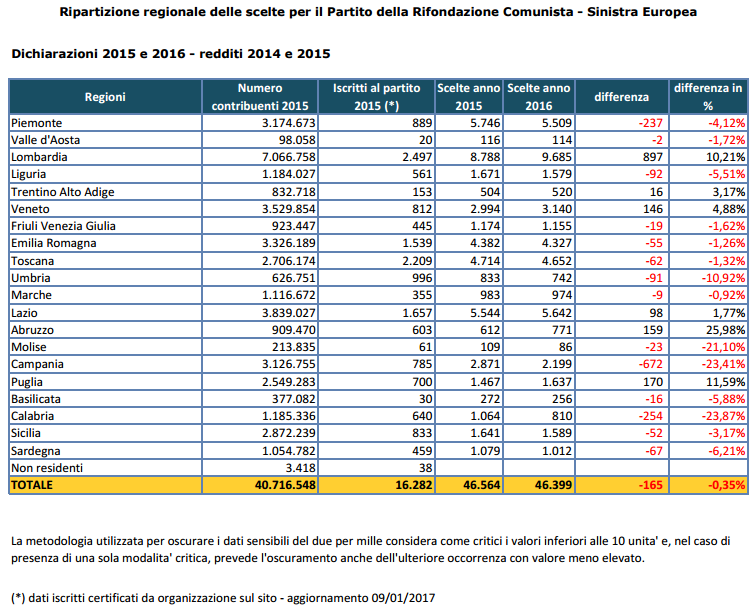Image resolution: width=756 pixels, height=609 pixels.
Task: Select the 'Emilia Romagna' region cell
Action: [105, 243]
